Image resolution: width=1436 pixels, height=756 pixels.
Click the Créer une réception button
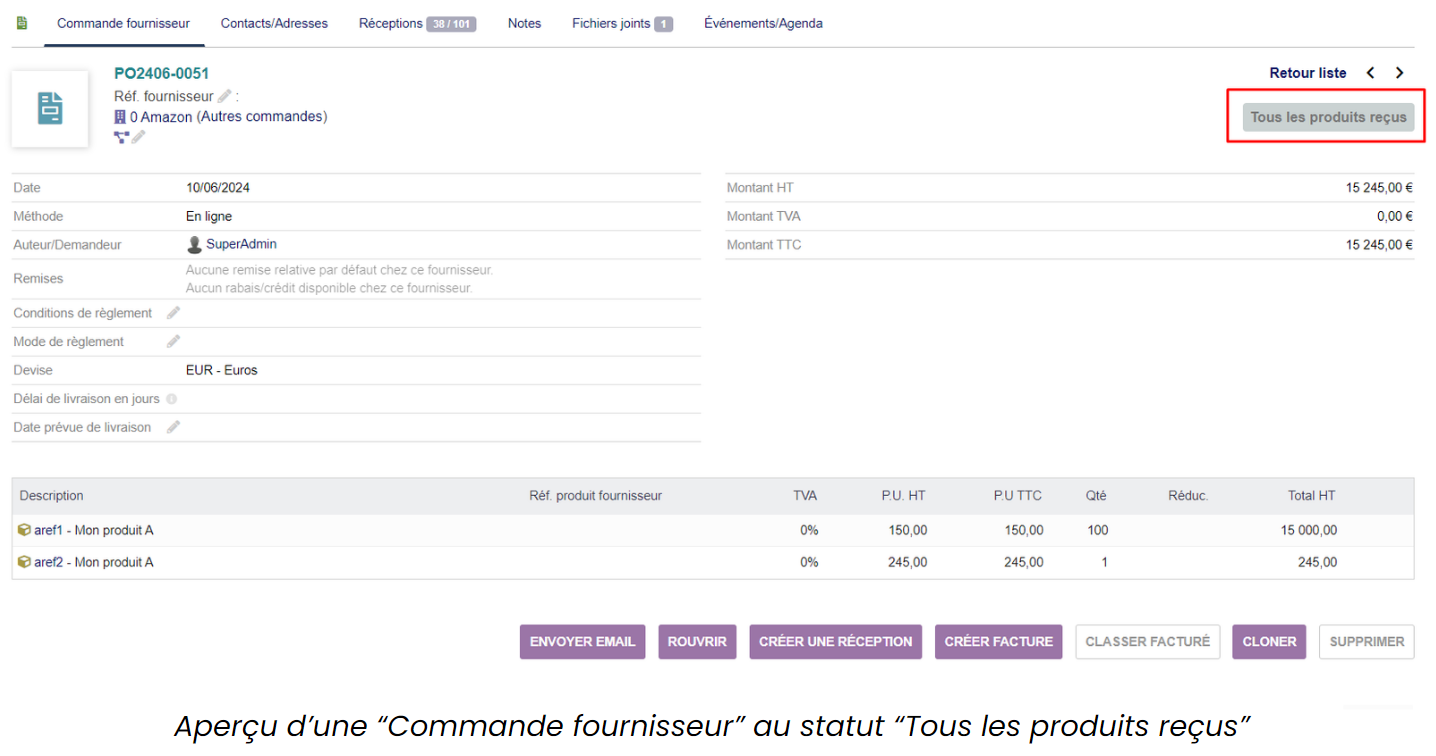836,642
